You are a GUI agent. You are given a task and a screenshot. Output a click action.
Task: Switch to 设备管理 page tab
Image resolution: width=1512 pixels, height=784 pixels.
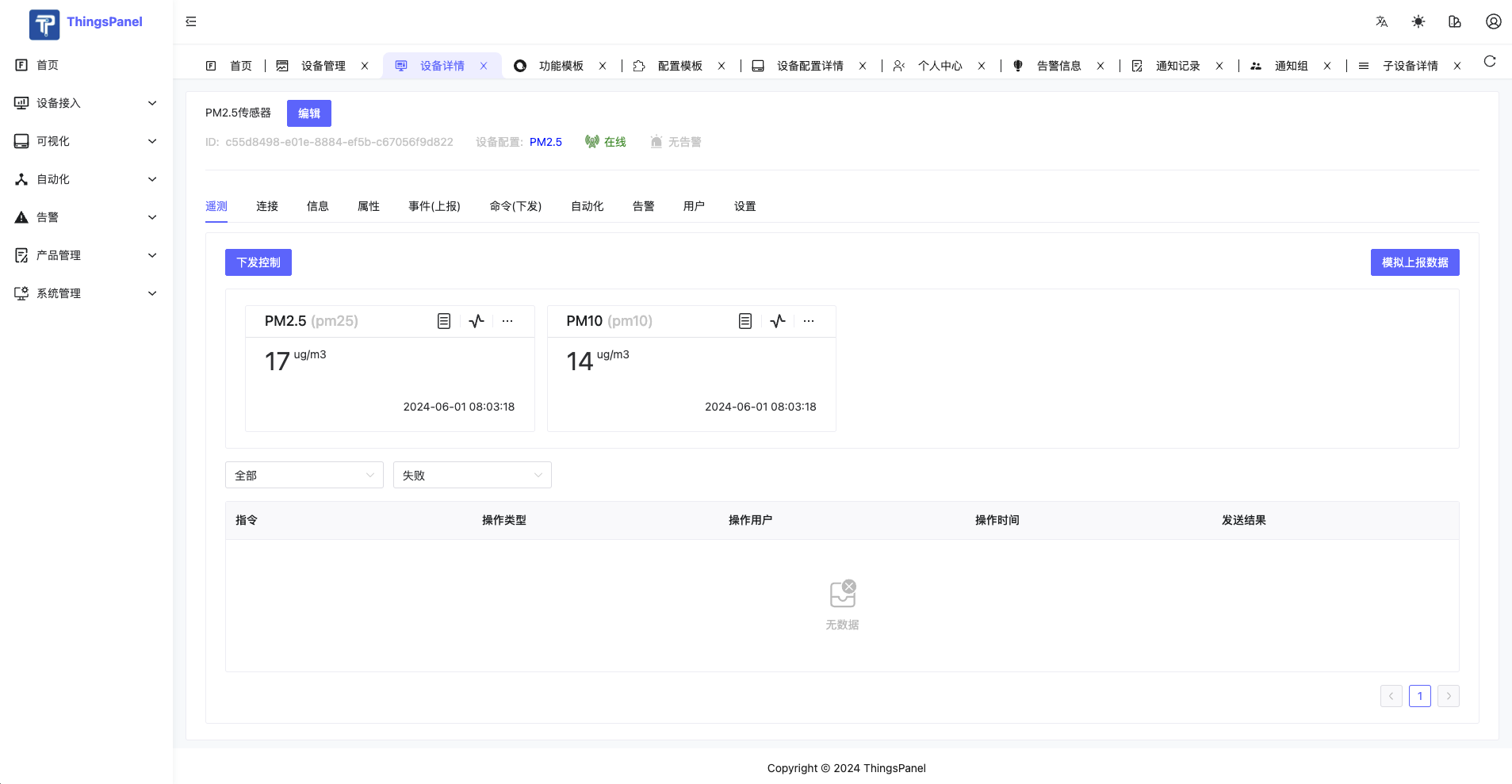pyautogui.click(x=323, y=66)
